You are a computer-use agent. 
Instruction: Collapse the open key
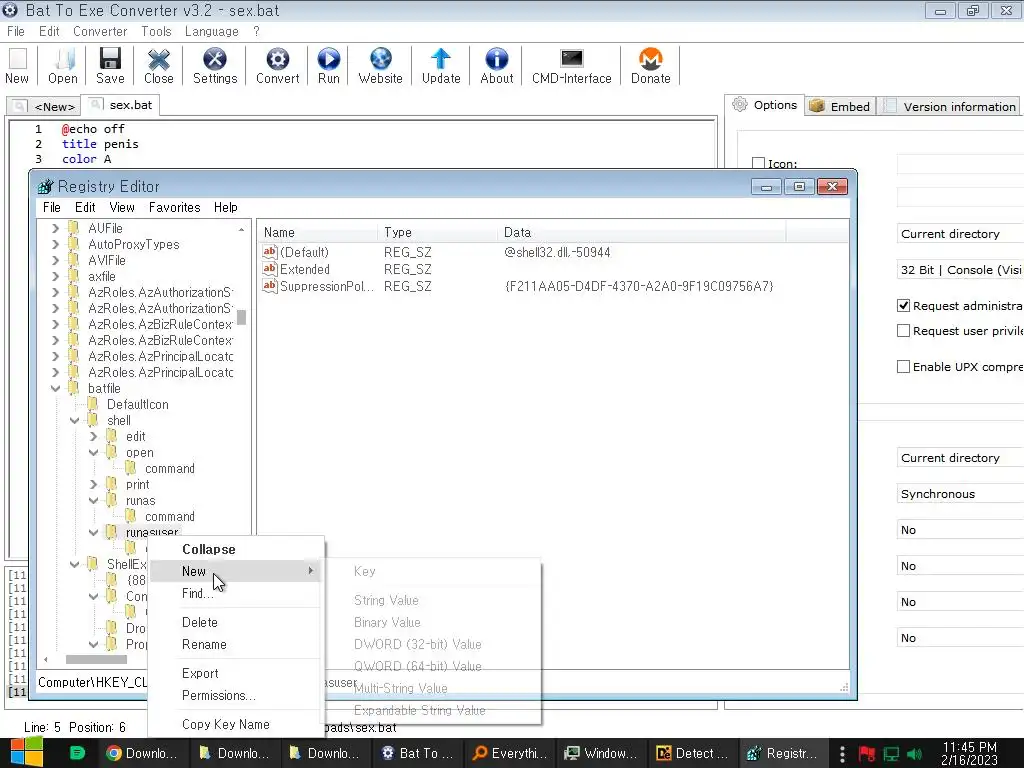pos(93,453)
